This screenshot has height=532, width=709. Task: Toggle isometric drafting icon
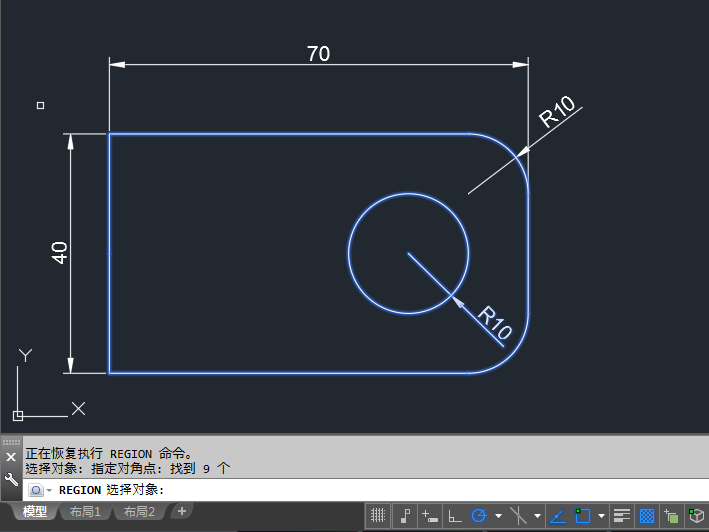(518, 515)
